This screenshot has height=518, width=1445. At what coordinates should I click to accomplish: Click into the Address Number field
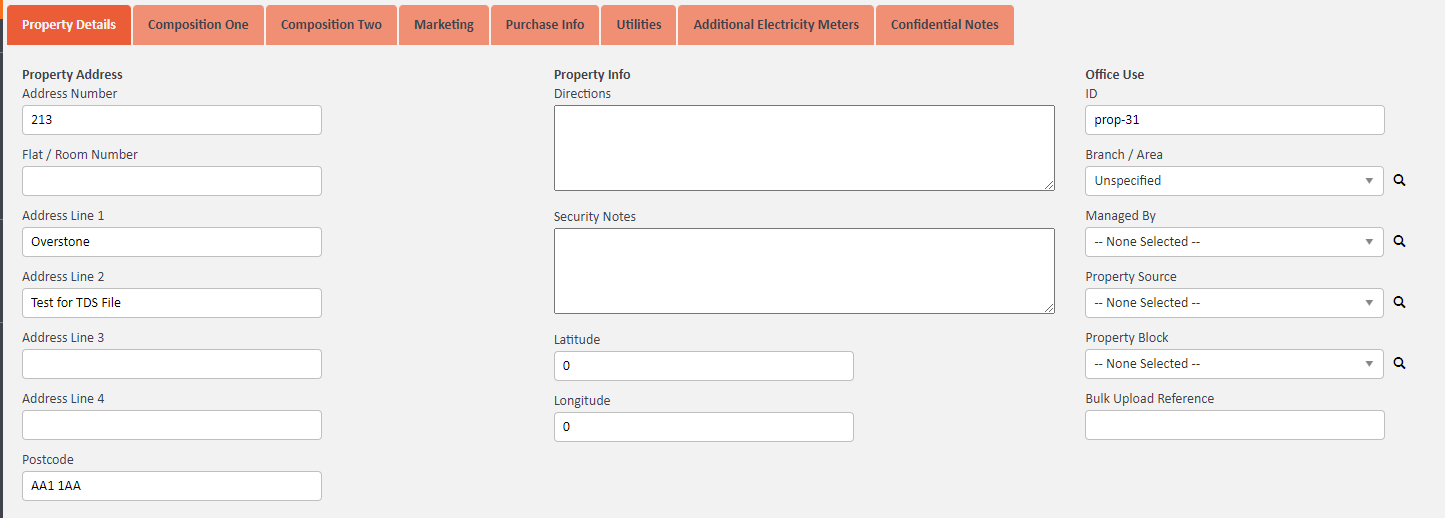(172, 120)
